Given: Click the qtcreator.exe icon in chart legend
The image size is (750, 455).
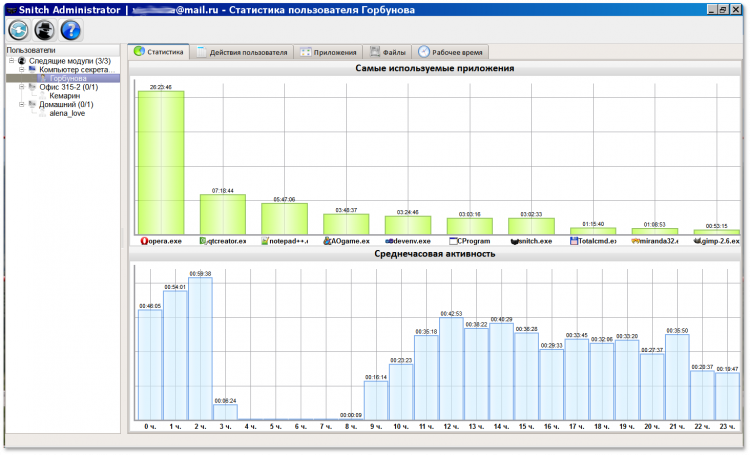Looking at the screenshot, I should coord(204,241).
